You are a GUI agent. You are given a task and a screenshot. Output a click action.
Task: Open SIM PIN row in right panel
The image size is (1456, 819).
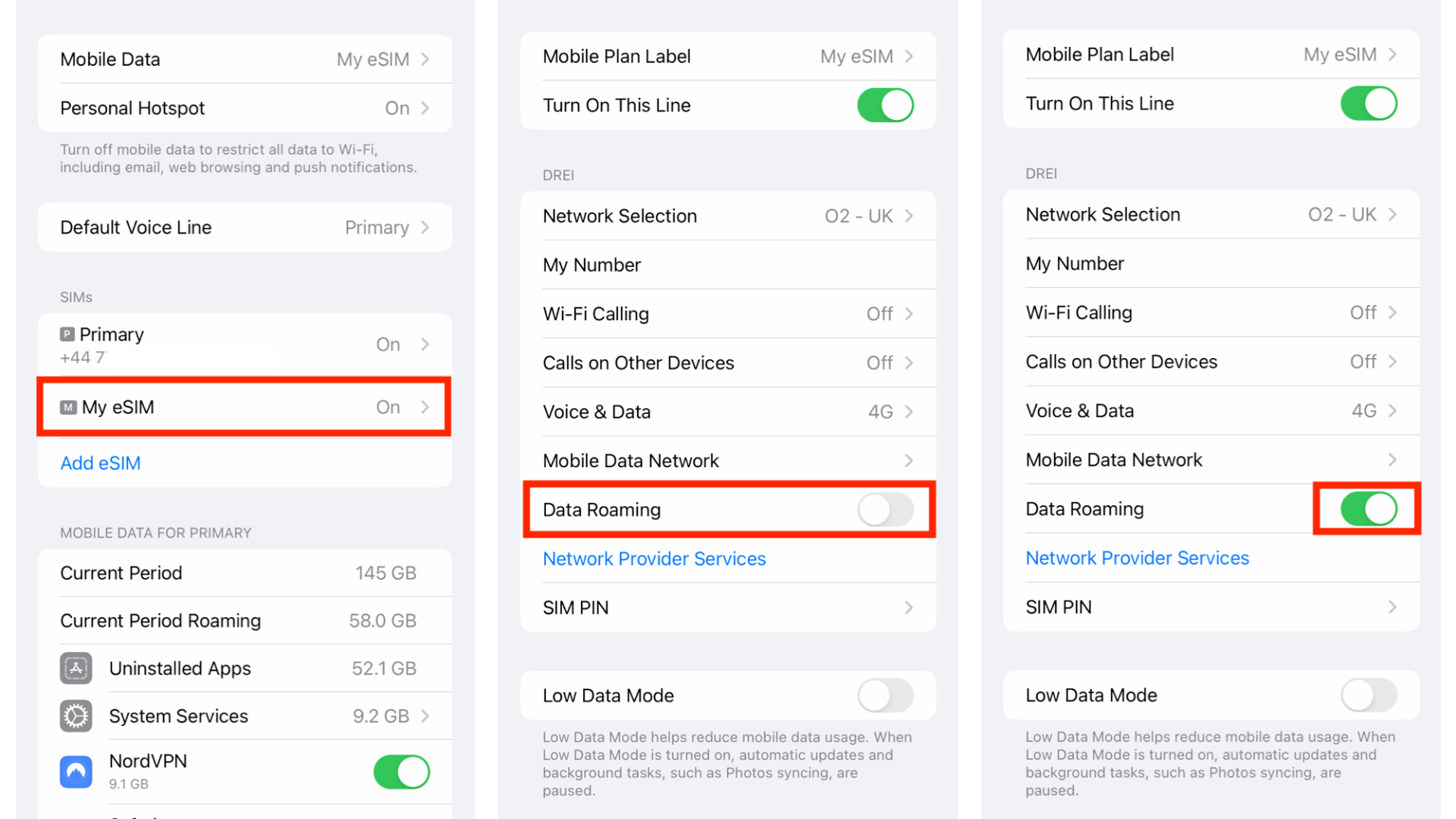coord(1210,607)
